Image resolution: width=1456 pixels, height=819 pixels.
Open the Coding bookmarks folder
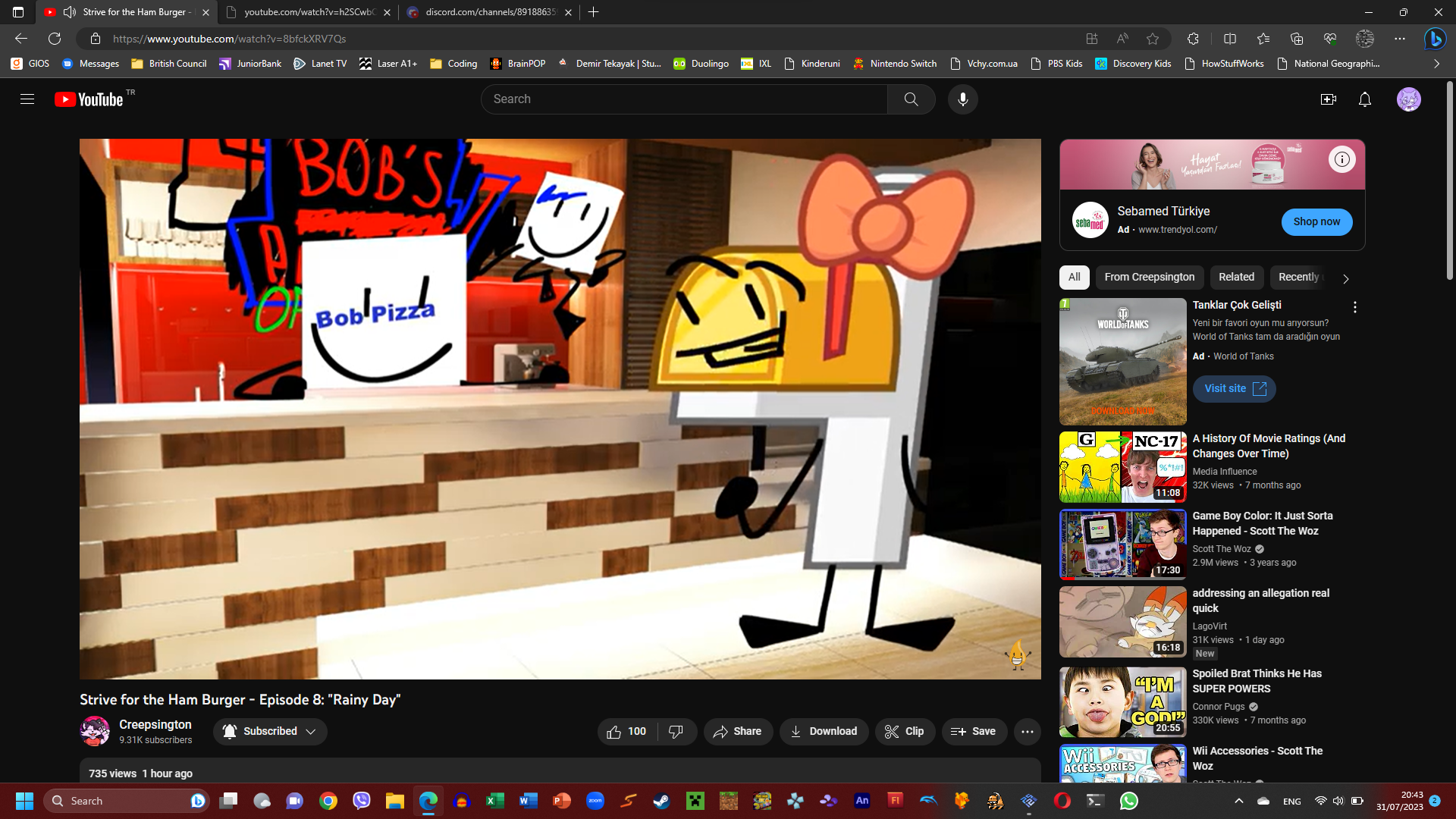pyautogui.click(x=453, y=64)
